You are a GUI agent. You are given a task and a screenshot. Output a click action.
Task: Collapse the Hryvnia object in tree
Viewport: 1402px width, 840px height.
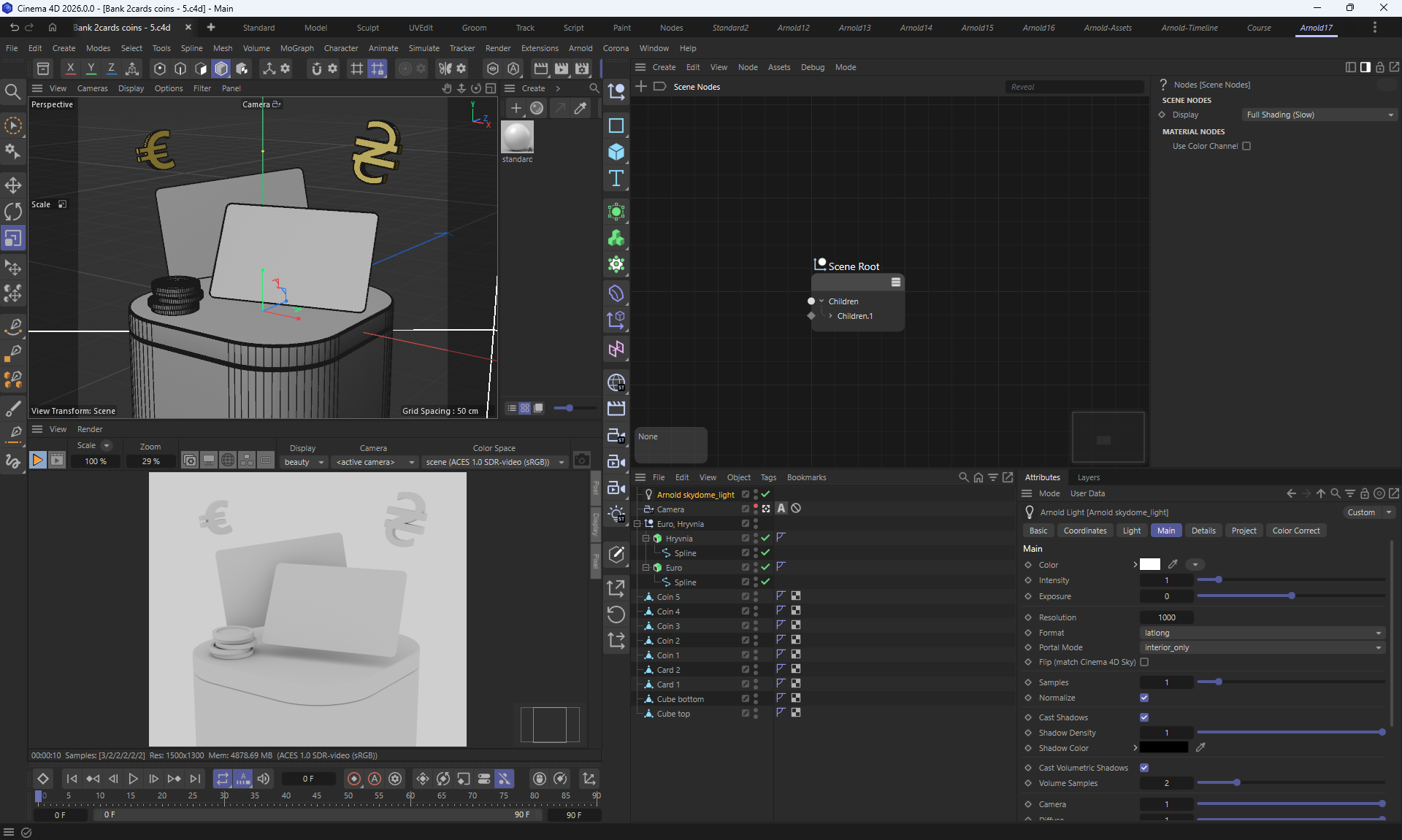pyautogui.click(x=646, y=539)
